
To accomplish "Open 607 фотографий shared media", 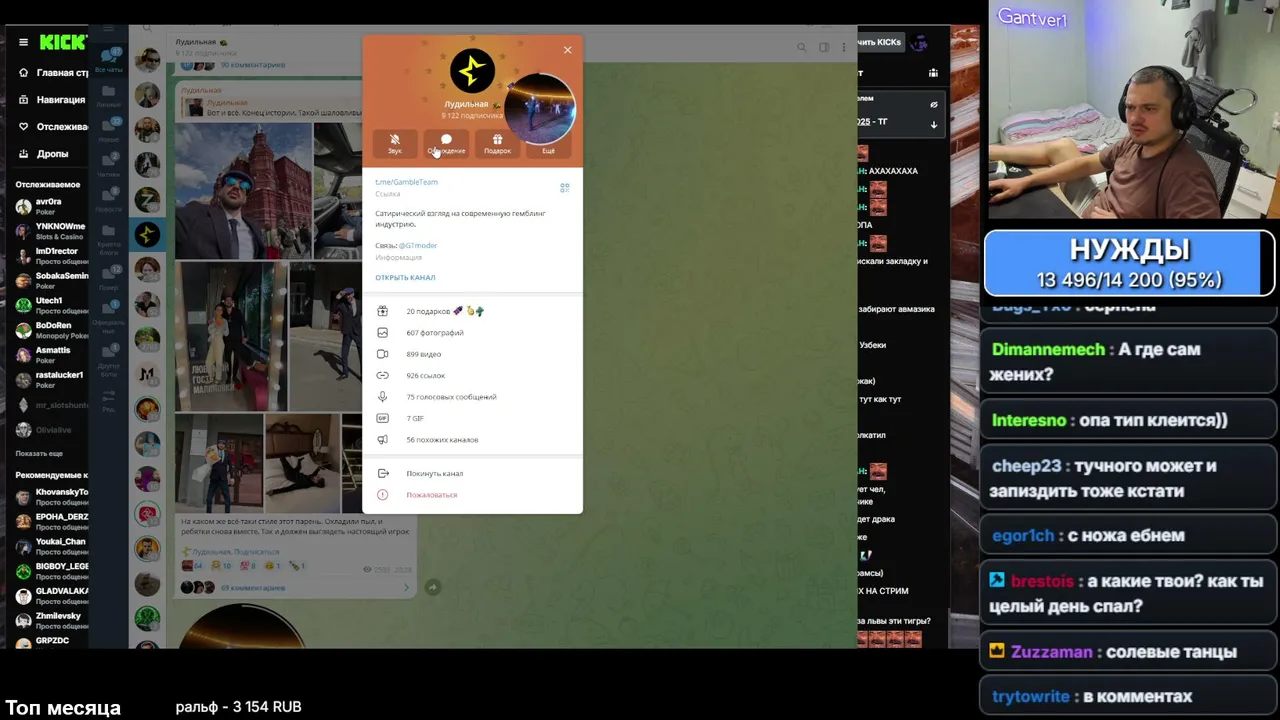I will click(x=472, y=332).
